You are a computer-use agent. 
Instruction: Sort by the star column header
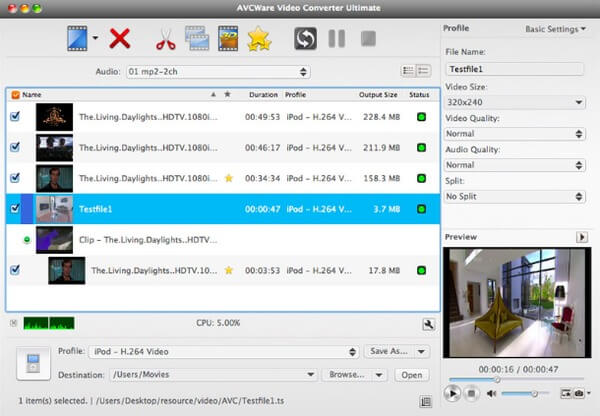pos(227,94)
